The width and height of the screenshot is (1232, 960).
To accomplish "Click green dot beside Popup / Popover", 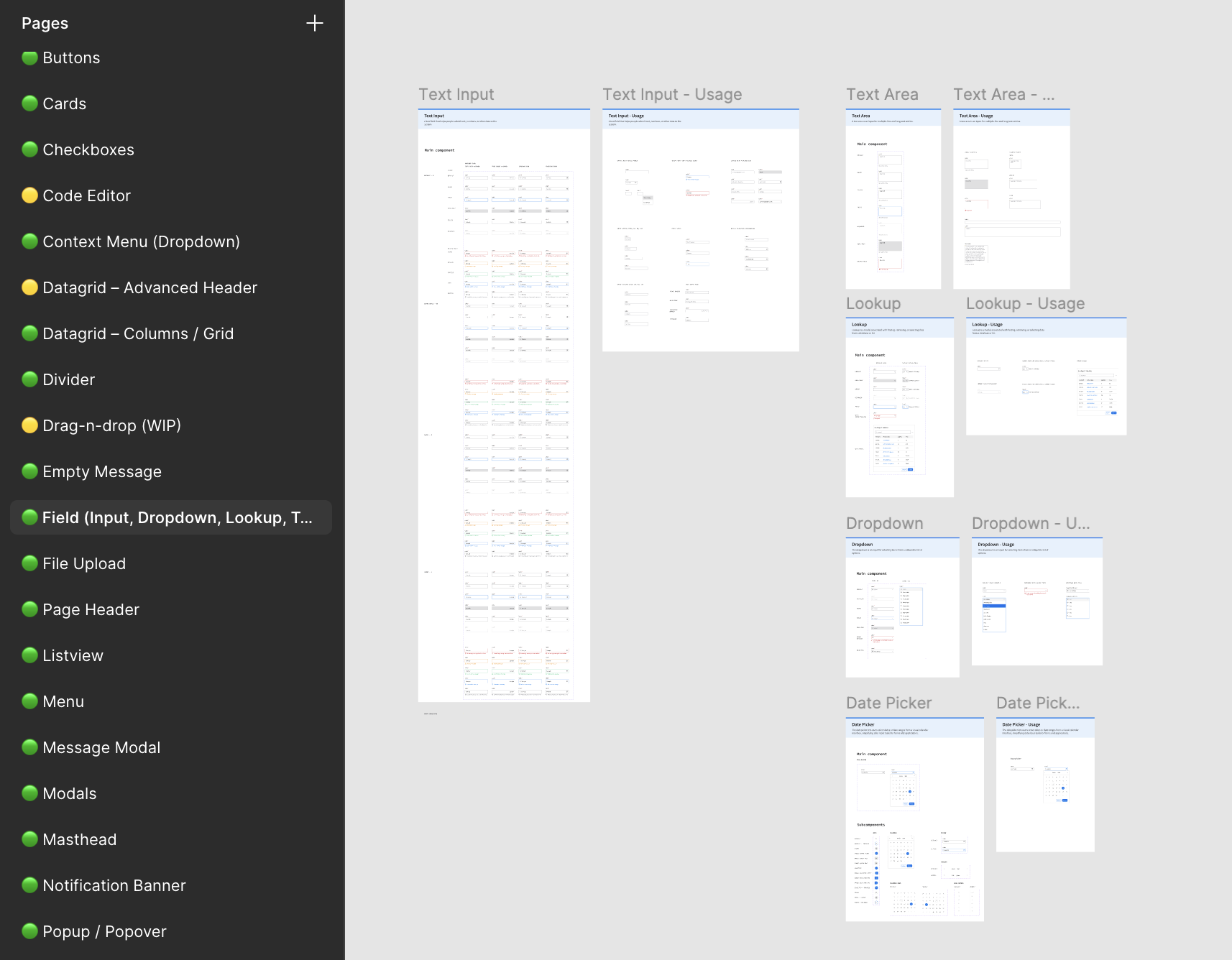I will coord(29,931).
